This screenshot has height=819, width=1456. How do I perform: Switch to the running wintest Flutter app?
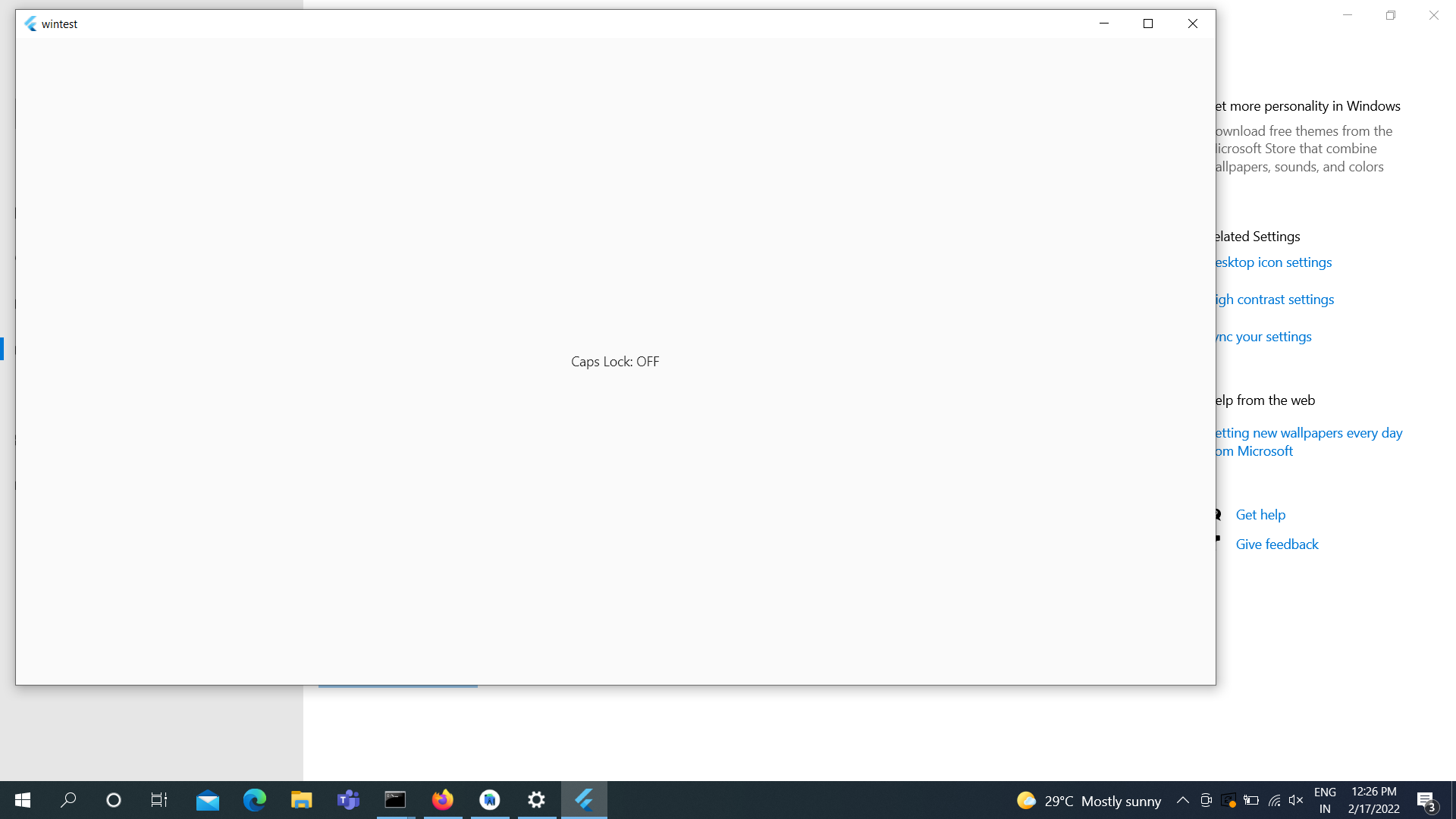584,800
